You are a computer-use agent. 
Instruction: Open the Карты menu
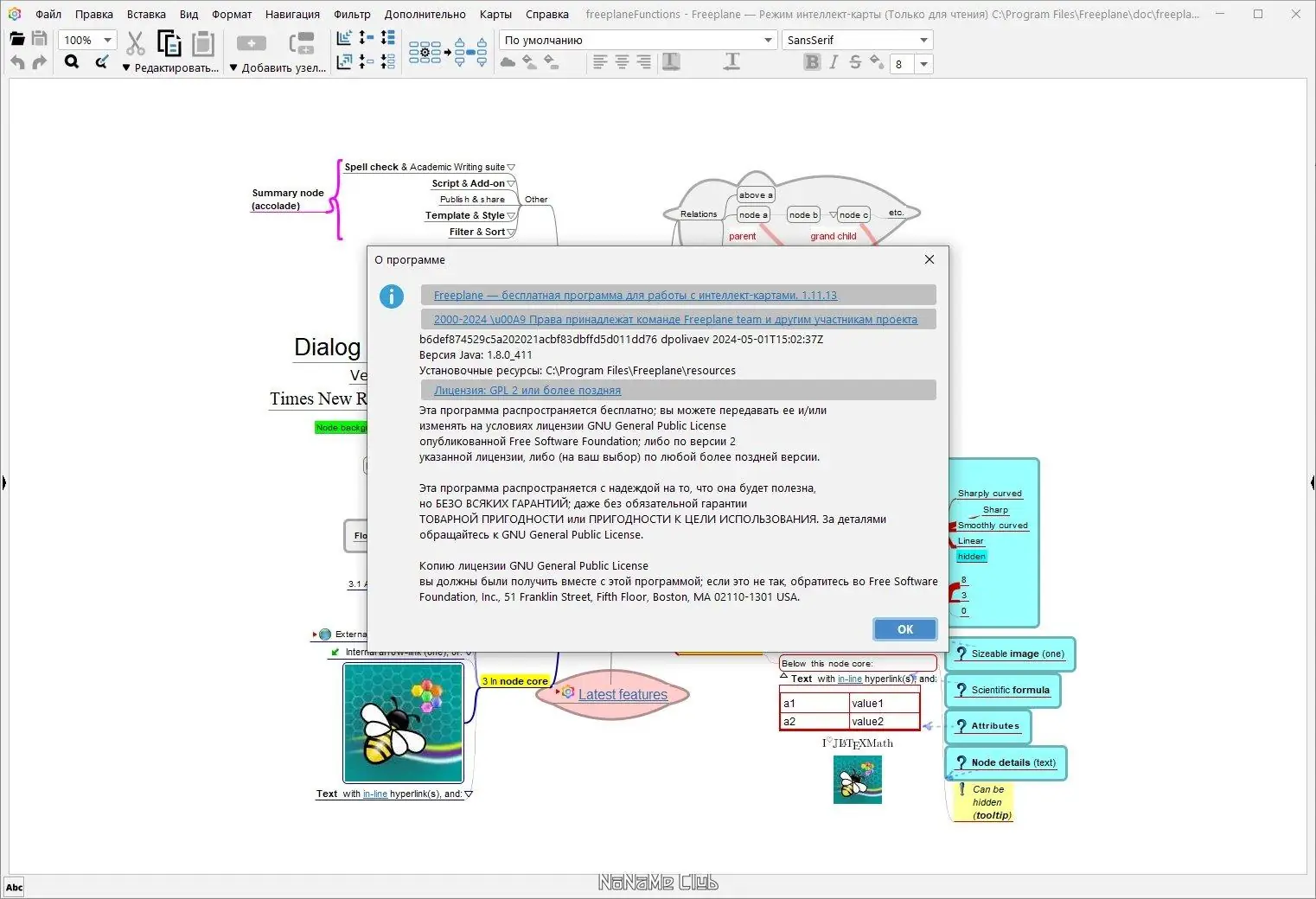pos(495,14)
